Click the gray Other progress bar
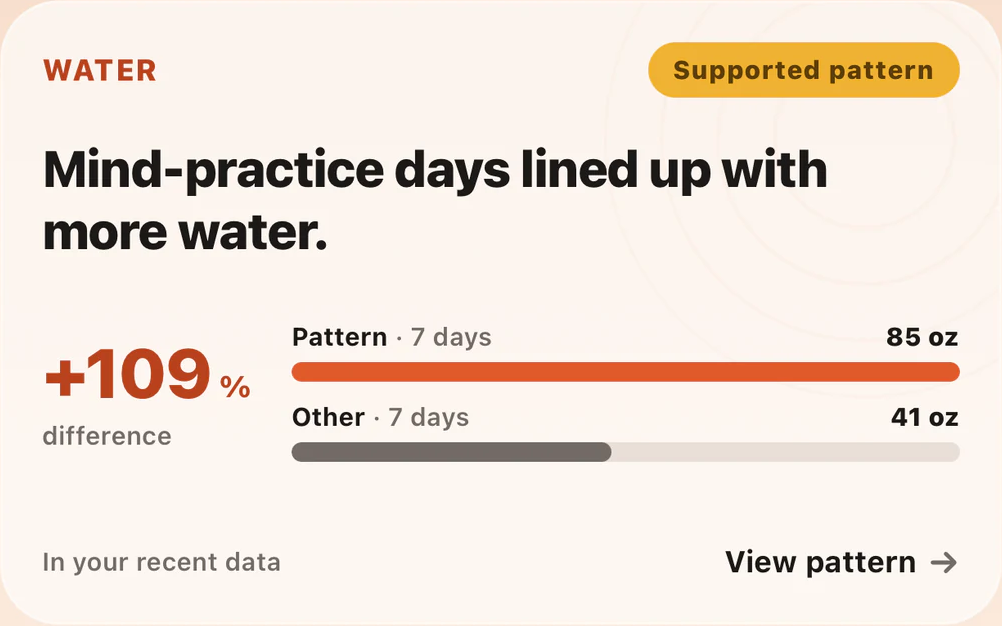The width and height of the screenshot is (1002, 626). coord(452,452)
